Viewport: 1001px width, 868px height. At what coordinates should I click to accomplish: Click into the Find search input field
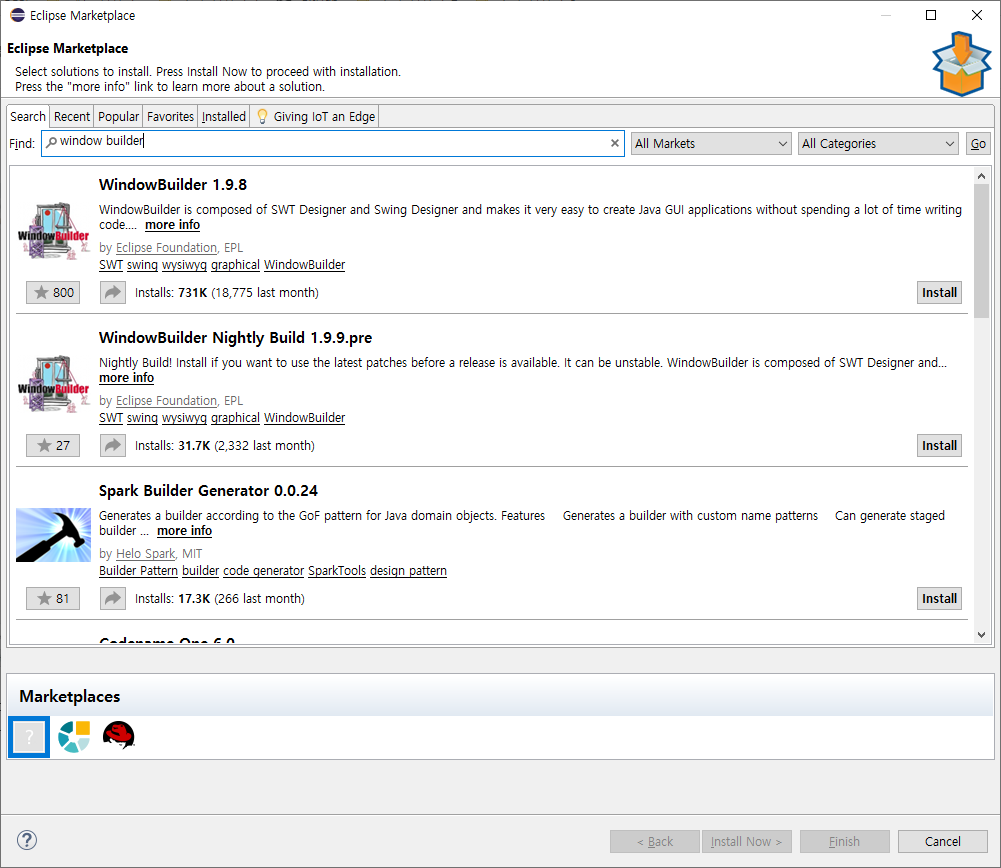(x=332, y=143)
